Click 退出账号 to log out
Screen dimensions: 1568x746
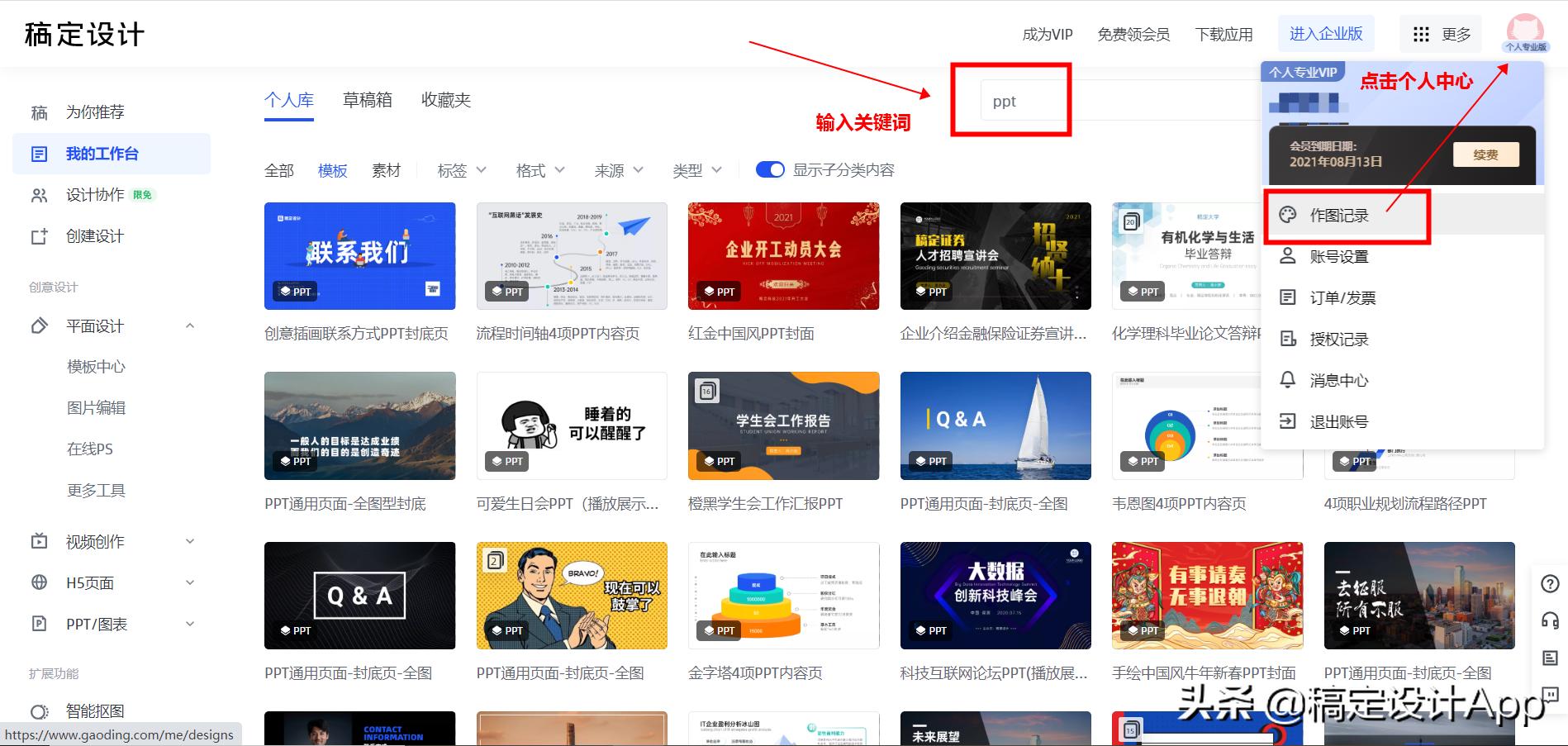[1340, 421]
